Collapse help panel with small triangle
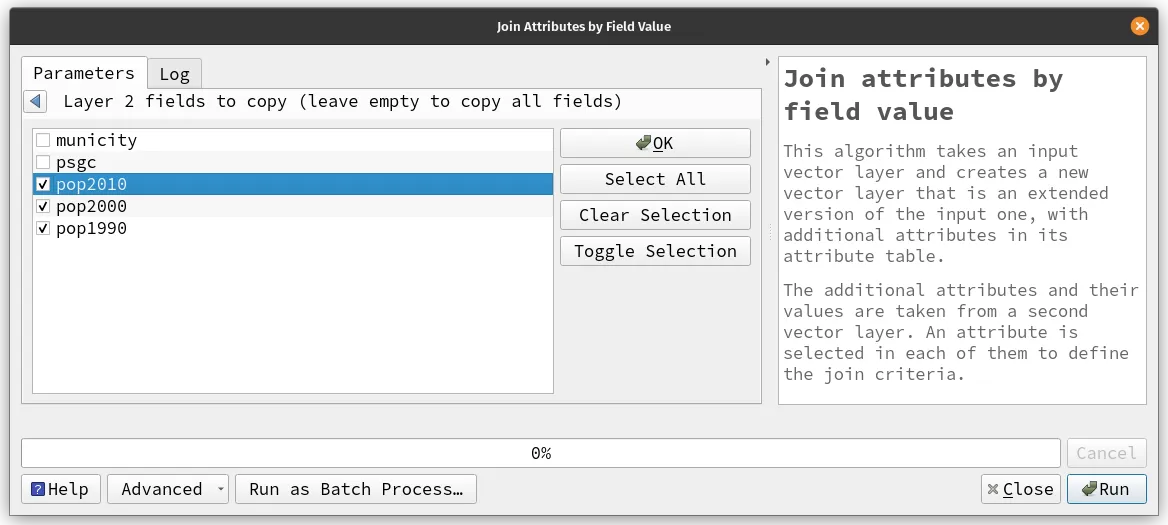Viewport: 1168px width, 525px height. tap(768, 62)
